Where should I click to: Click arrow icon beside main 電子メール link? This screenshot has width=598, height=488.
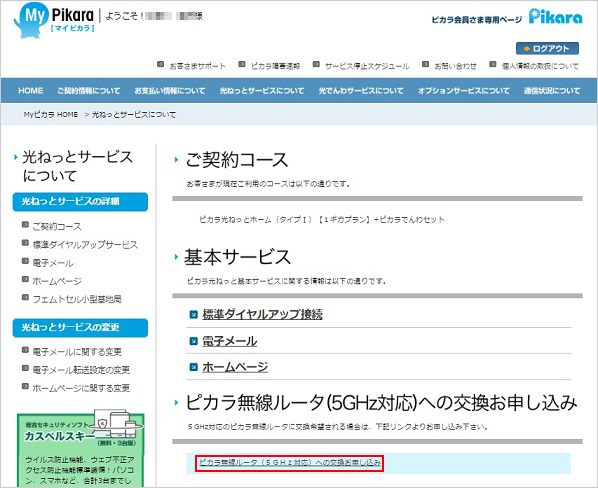(x=194, y=341)
